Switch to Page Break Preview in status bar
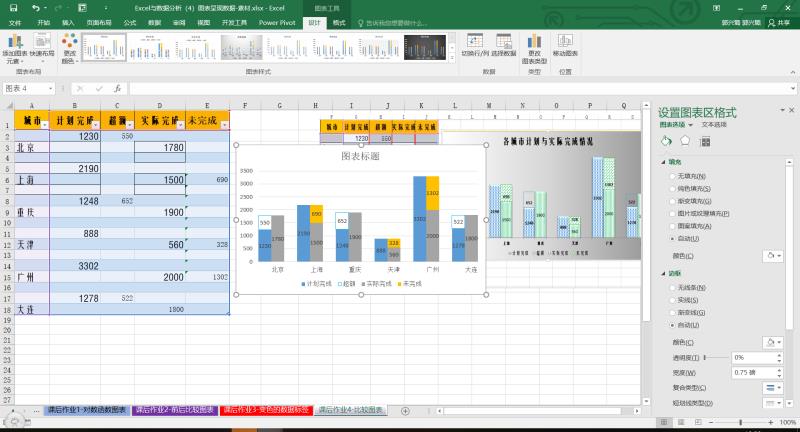Image resolution: width=800 pixels, height=432 pixels. [x=698, y=422]
